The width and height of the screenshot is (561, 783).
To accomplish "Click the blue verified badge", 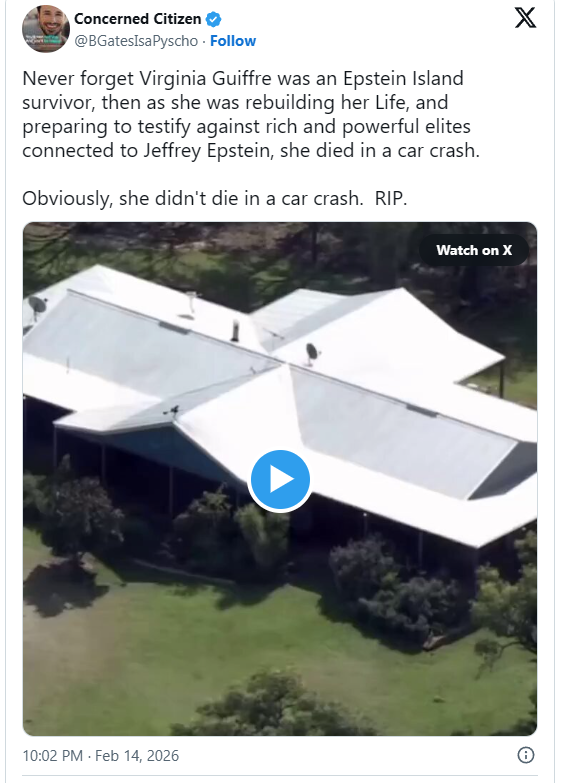I will (214, 19).
